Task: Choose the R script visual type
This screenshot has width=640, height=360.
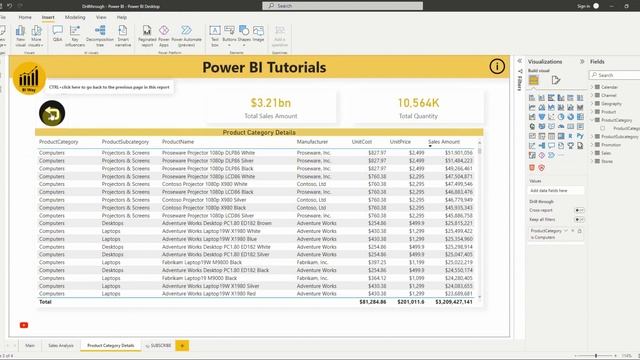Action: click(571, 136)
